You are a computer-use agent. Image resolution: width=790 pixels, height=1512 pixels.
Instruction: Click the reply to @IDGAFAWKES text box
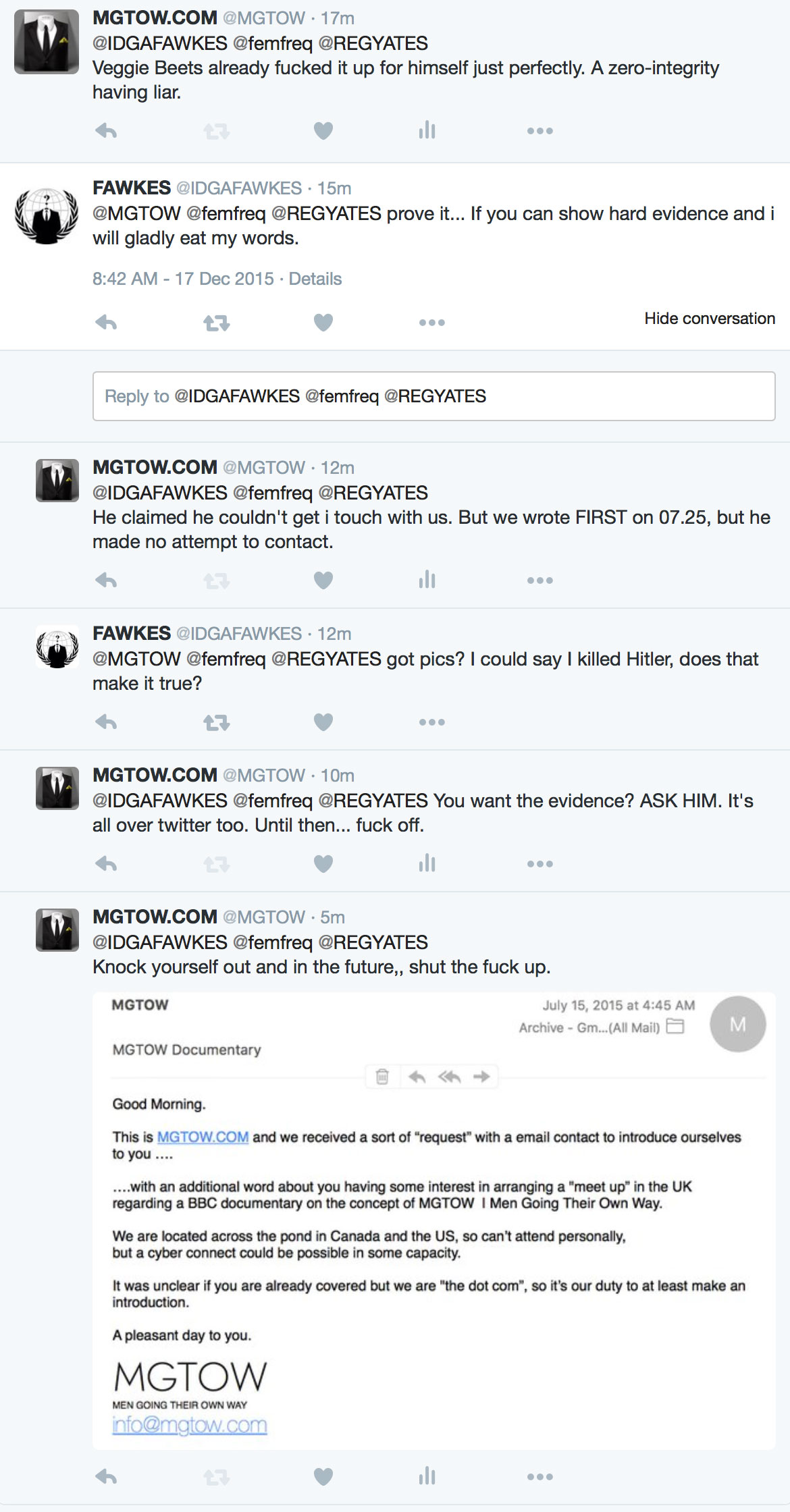pos(433,396)
